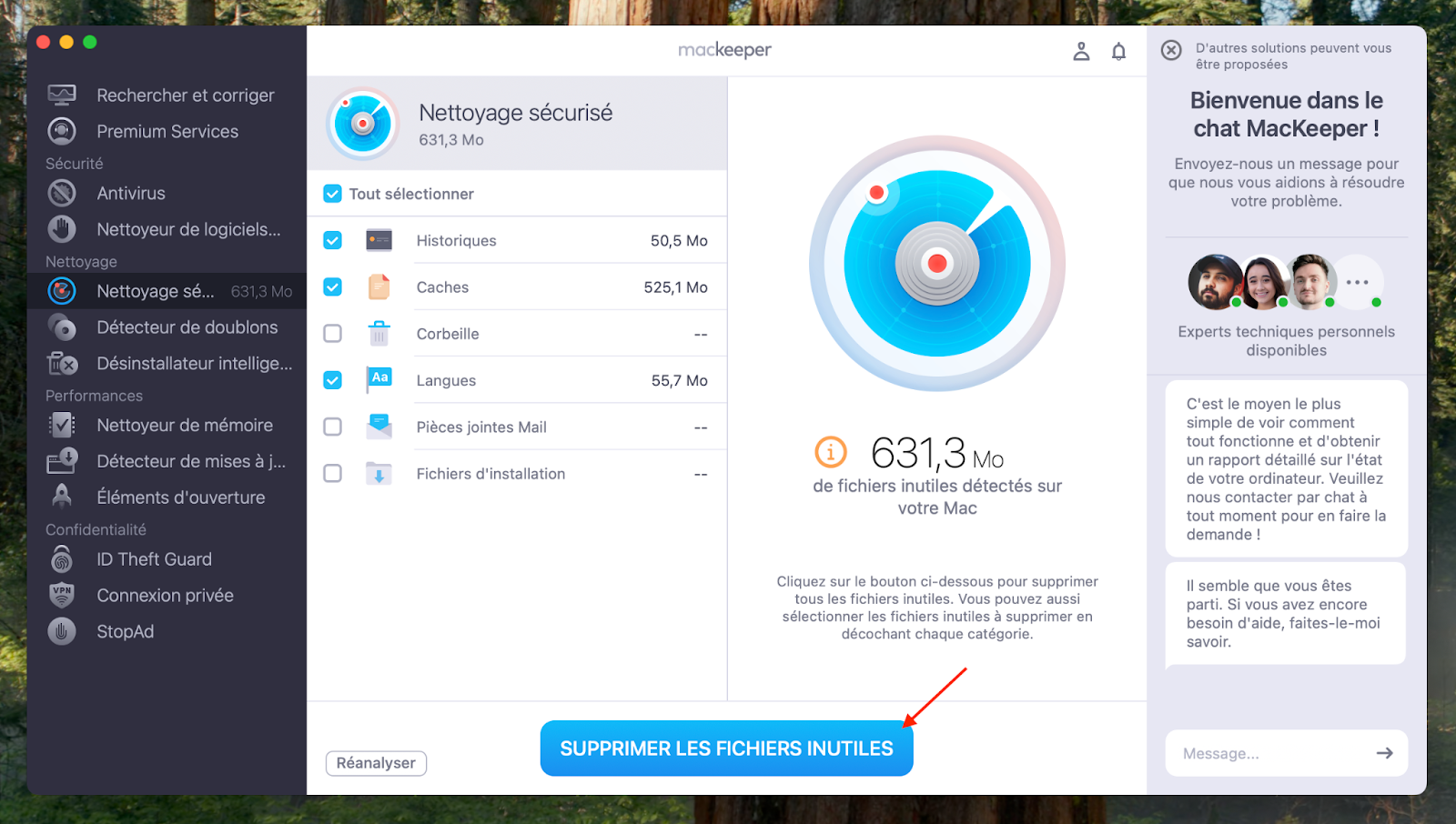
Task: Collapse the MacKeeper chat panel
Action: 1171,51
